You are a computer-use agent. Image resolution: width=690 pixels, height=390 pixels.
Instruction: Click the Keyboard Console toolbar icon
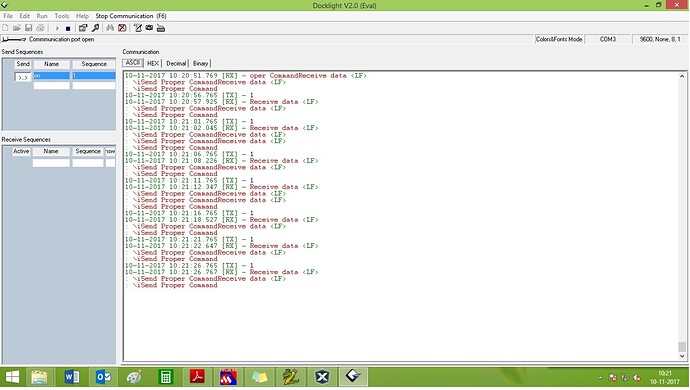pos(161,28)
